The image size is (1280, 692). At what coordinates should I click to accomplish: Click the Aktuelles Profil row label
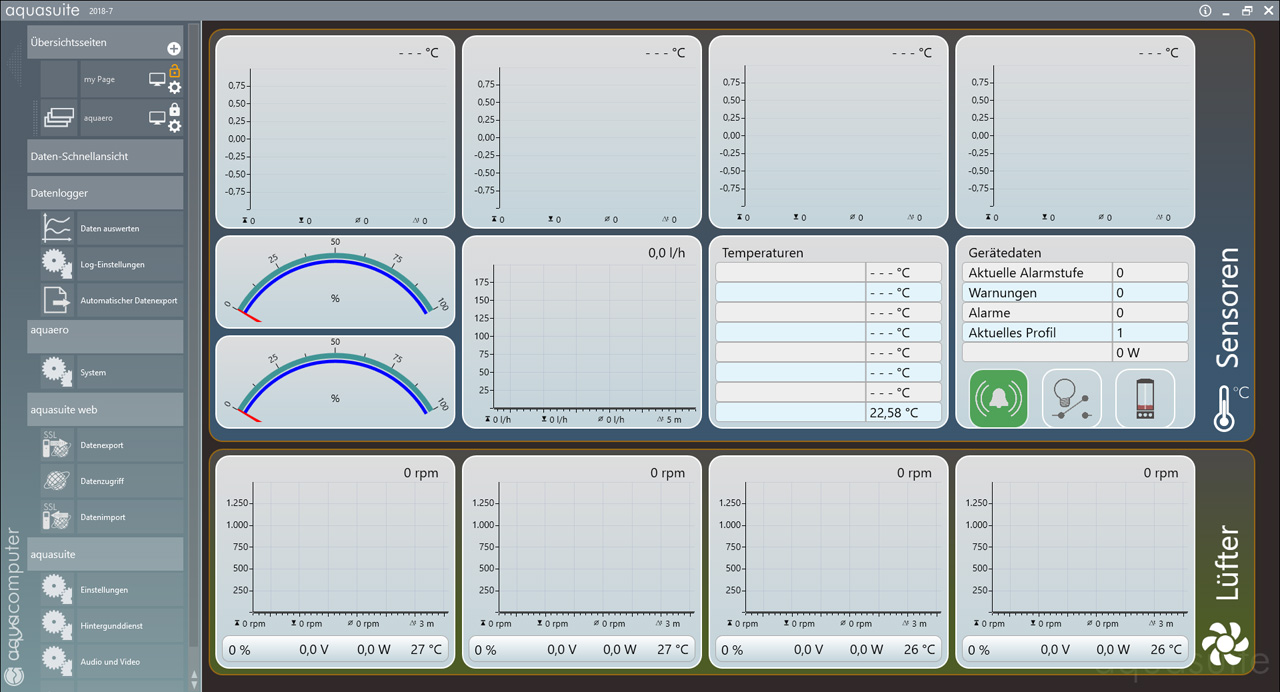pos(1013,332)
